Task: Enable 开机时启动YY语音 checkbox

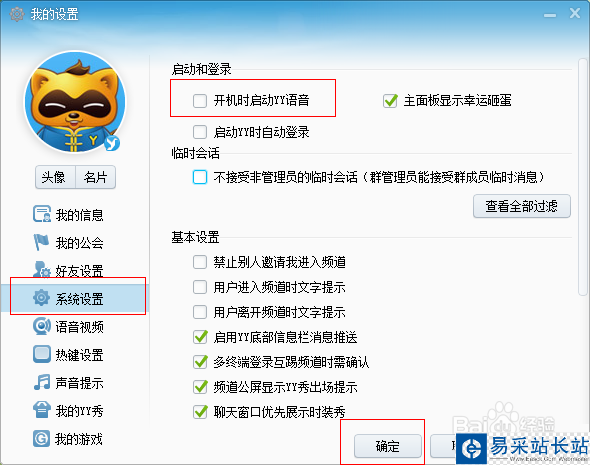Action: pyautogui.click(x=200, y=101)
